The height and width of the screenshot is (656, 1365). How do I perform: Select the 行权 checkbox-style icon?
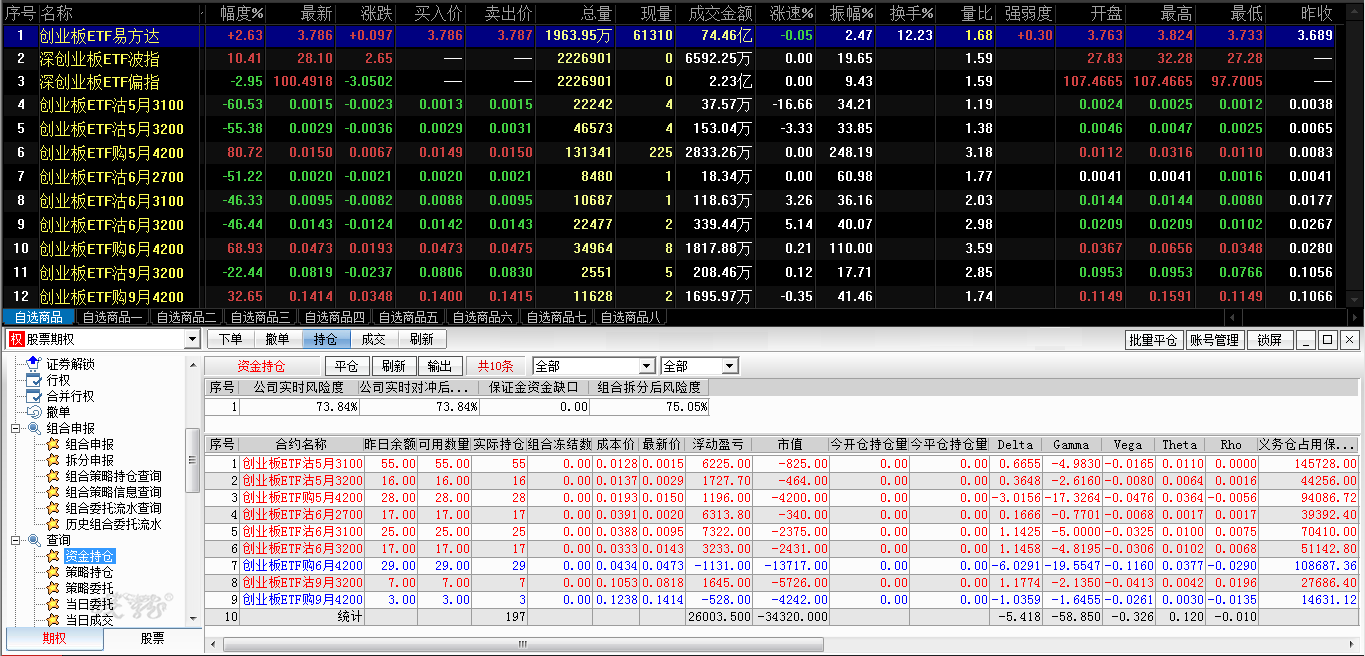(x=33, y=380)
